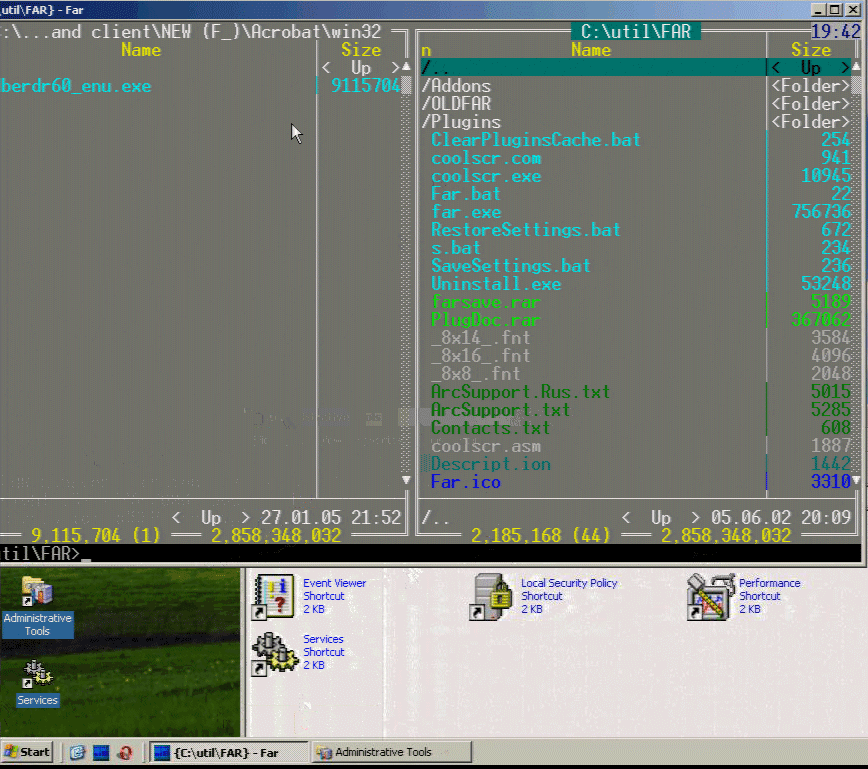Switch to Administrative Tools taskbar button
This screenshot has width=868, height=769.
click(x=391, y=752)
